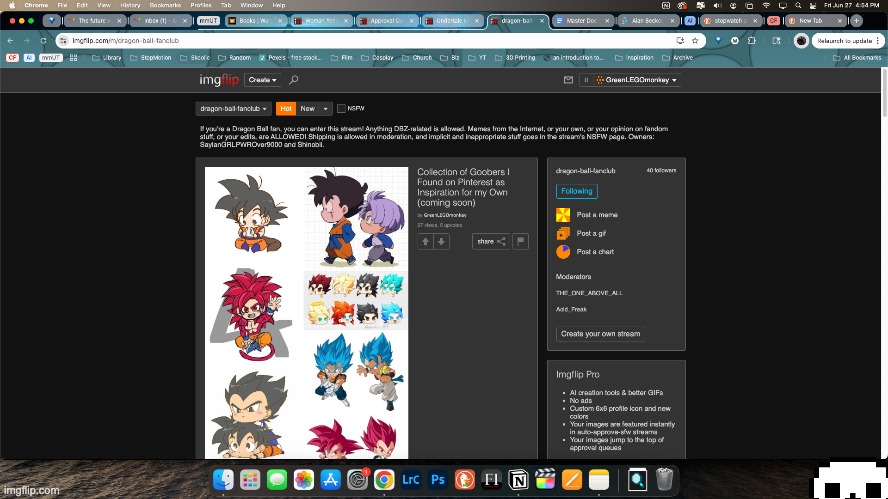Launch Lightroom Classic from the dock
The height and width of the screenshot is (499, 888).
[411, 480]
